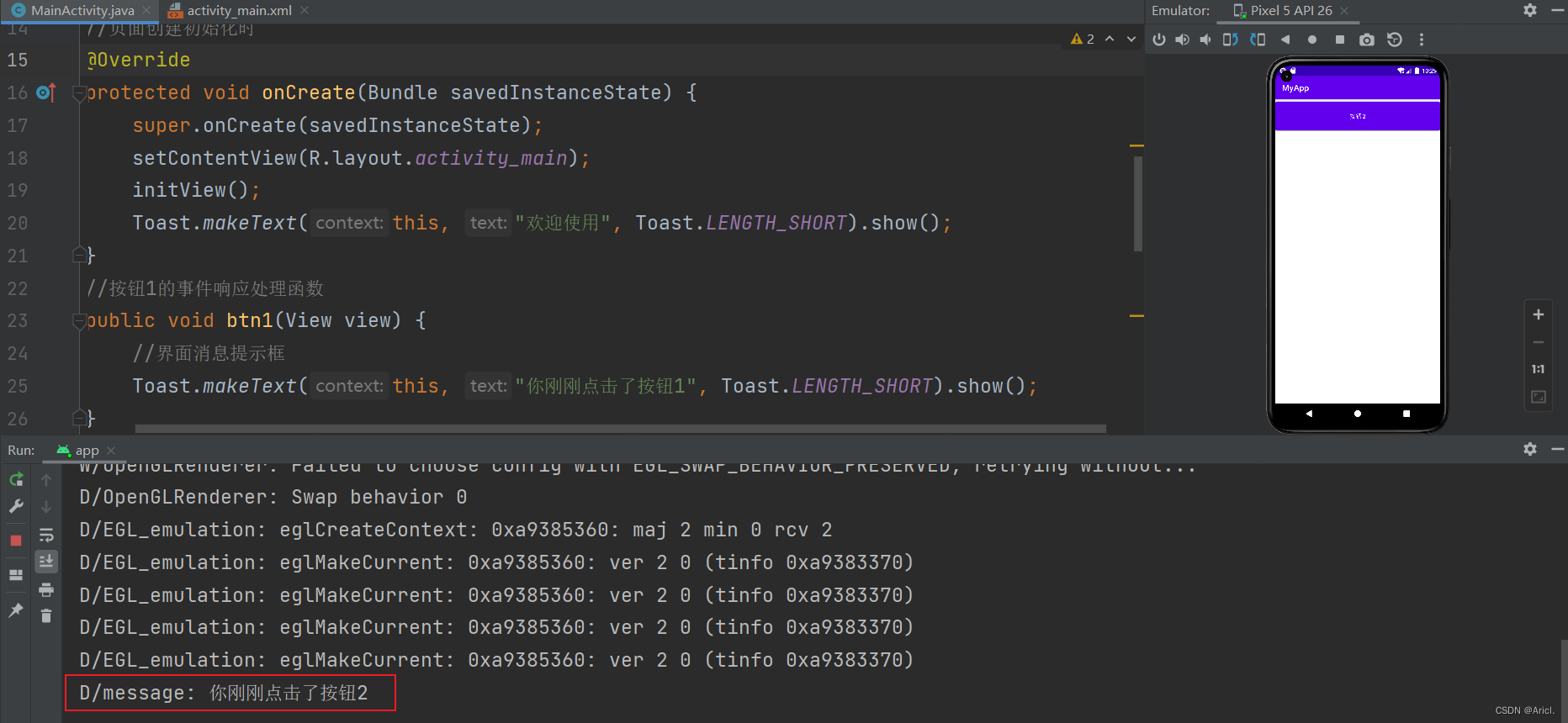Click editor vertical scrollbar thumb

pyautogui.click(x=1137, y=203)
